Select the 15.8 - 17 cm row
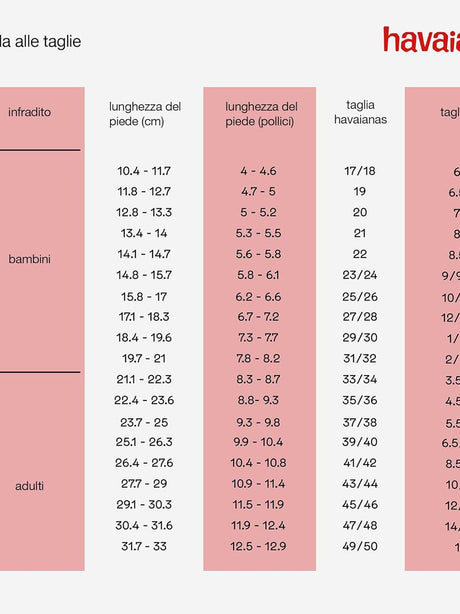This screenshot has height=614, width=460. [144, 297]
